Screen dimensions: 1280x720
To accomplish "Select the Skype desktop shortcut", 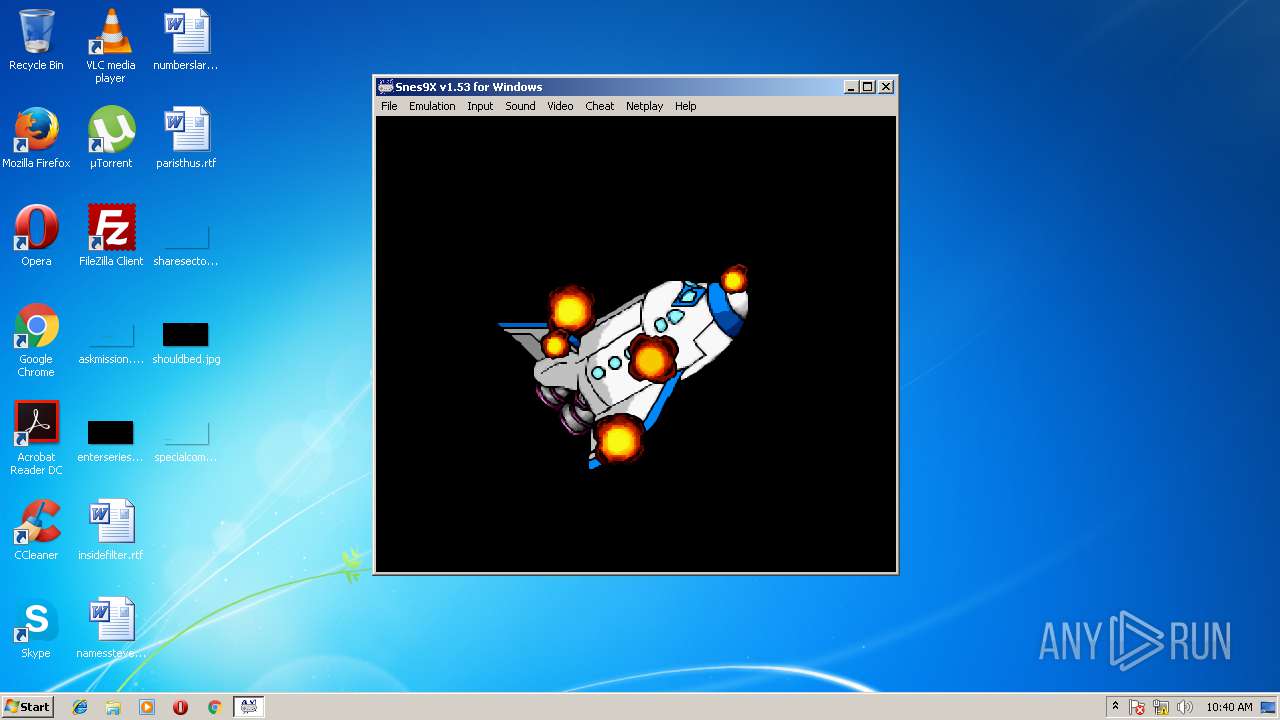I will (x=36, y=628).
